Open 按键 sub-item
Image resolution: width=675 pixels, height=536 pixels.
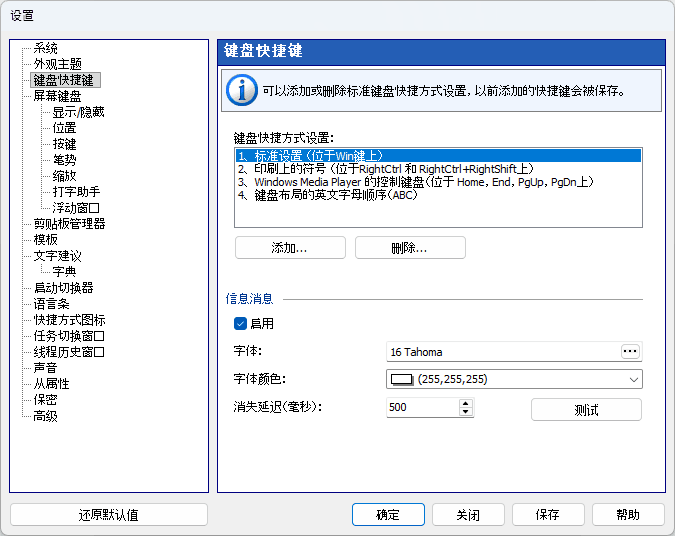(x=65, y=144)
